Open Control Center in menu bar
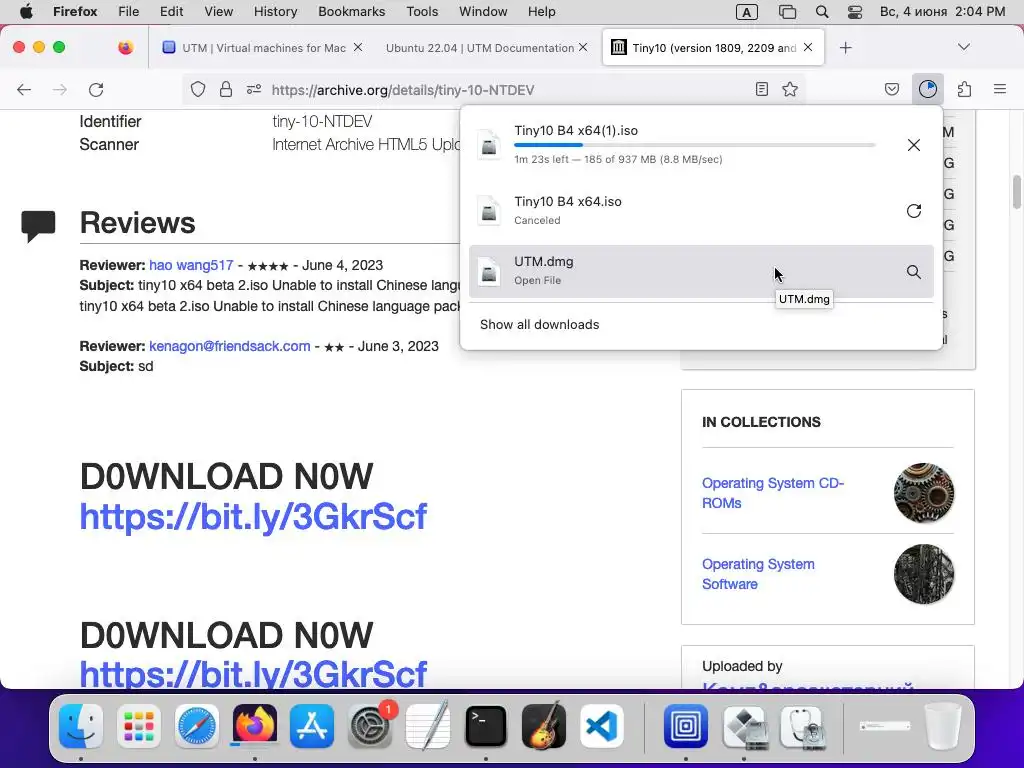1024x768 pixels. [x=854, y=12]
